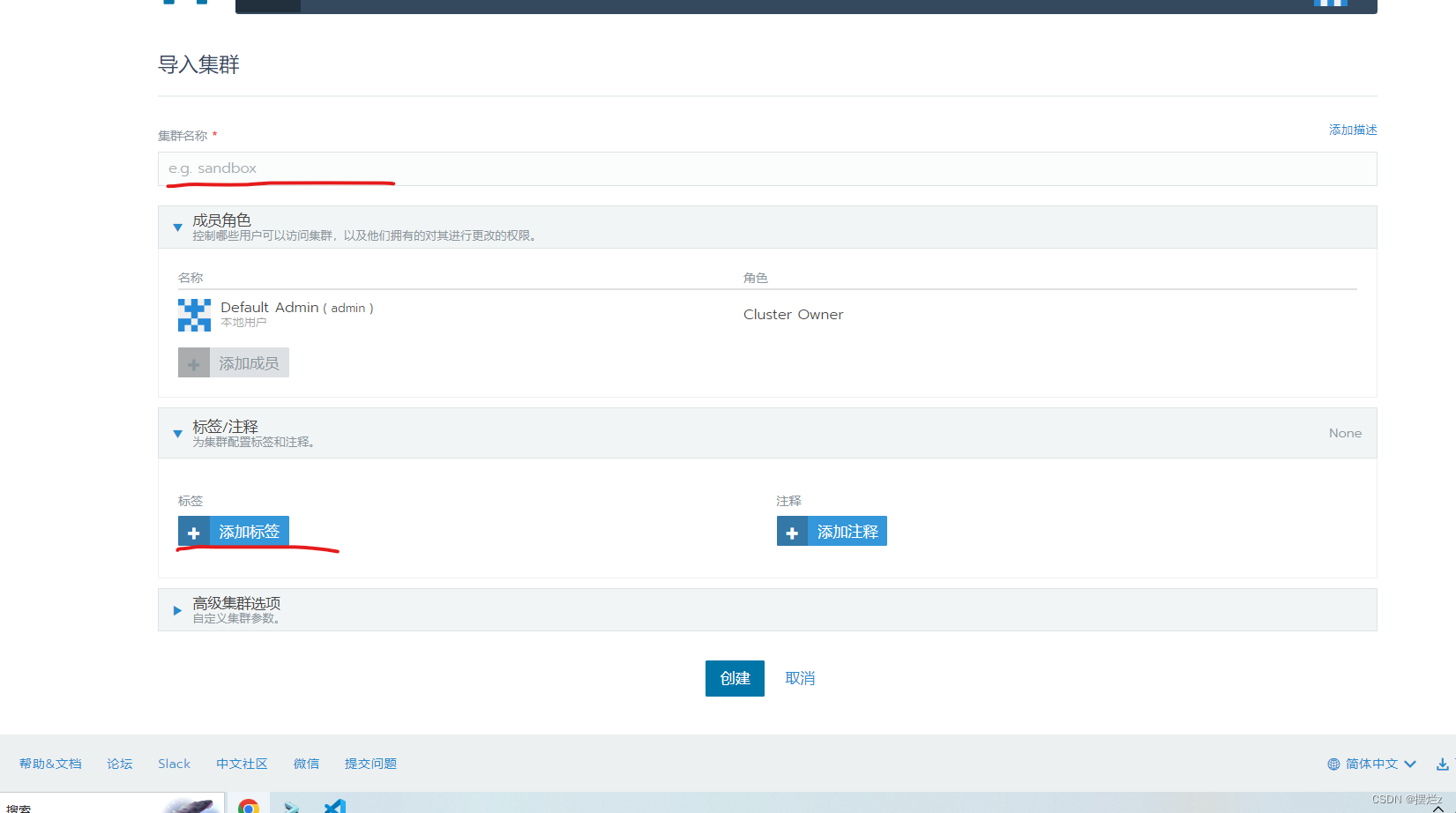
Task: Click the 添加标签 button
Action: pyautogui.click(x=234, y=531)
